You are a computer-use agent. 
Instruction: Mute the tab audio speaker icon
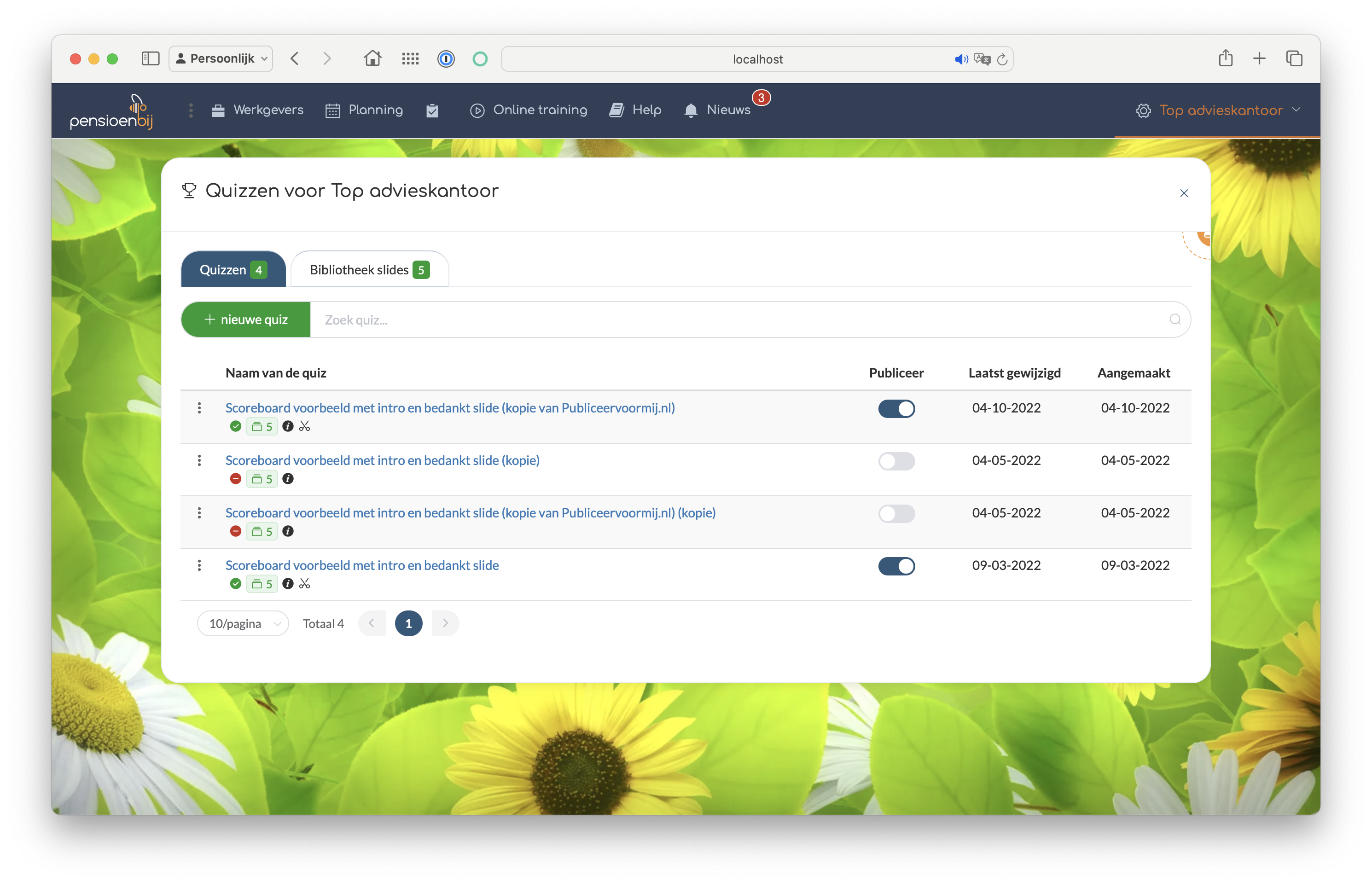pyautogui.click(x=961, y=59)
